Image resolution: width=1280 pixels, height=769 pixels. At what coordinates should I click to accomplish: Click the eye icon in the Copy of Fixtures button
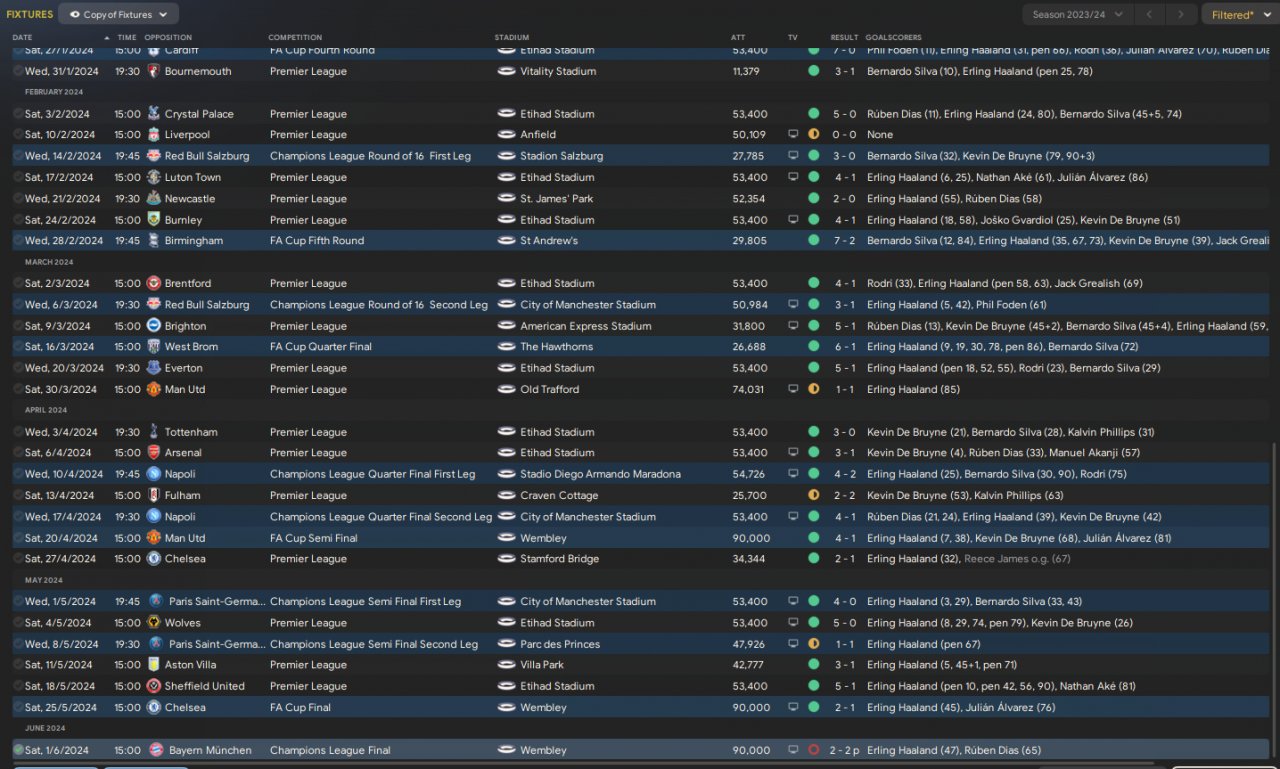75,14
